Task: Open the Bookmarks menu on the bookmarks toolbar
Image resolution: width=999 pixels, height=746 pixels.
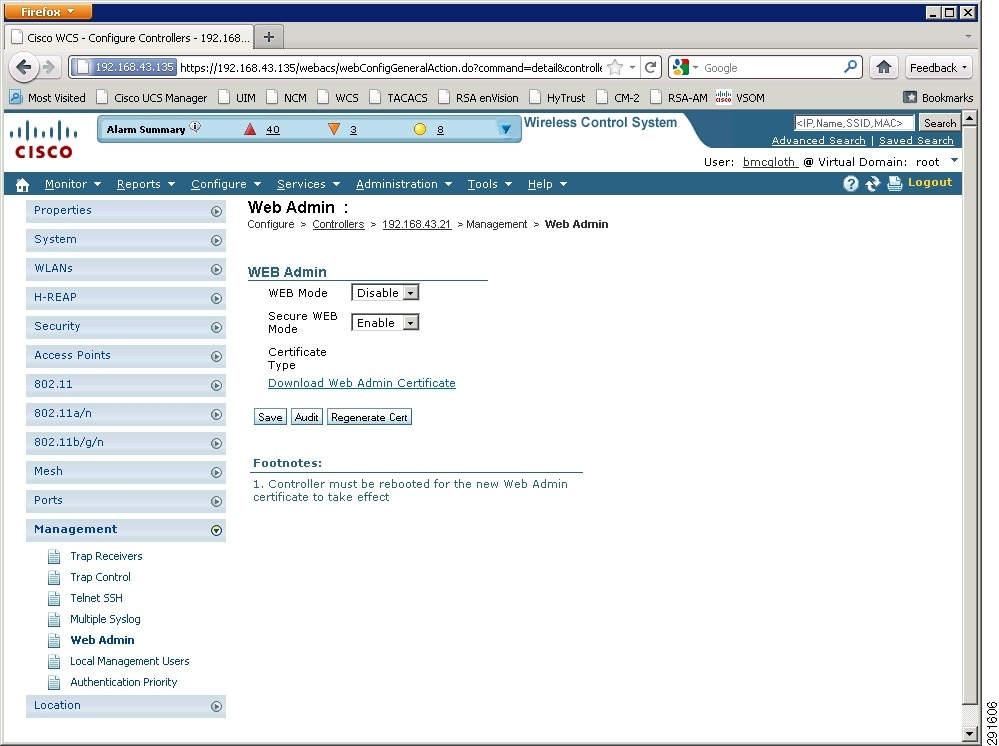Action: [x=938, y=97]
